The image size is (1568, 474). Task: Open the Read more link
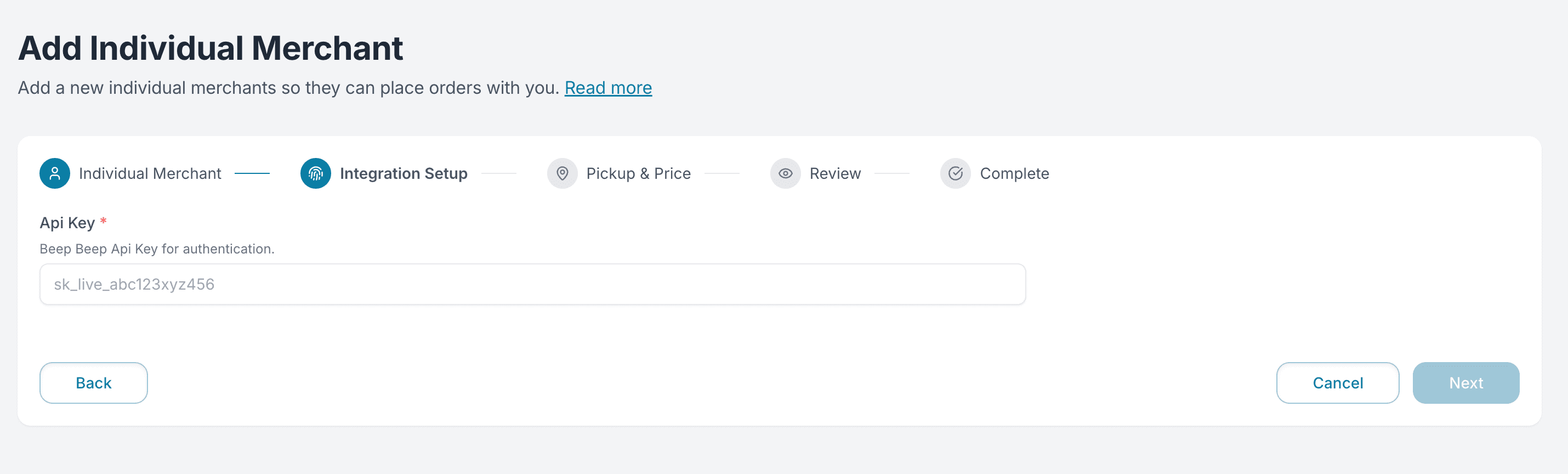coord(607,88)
